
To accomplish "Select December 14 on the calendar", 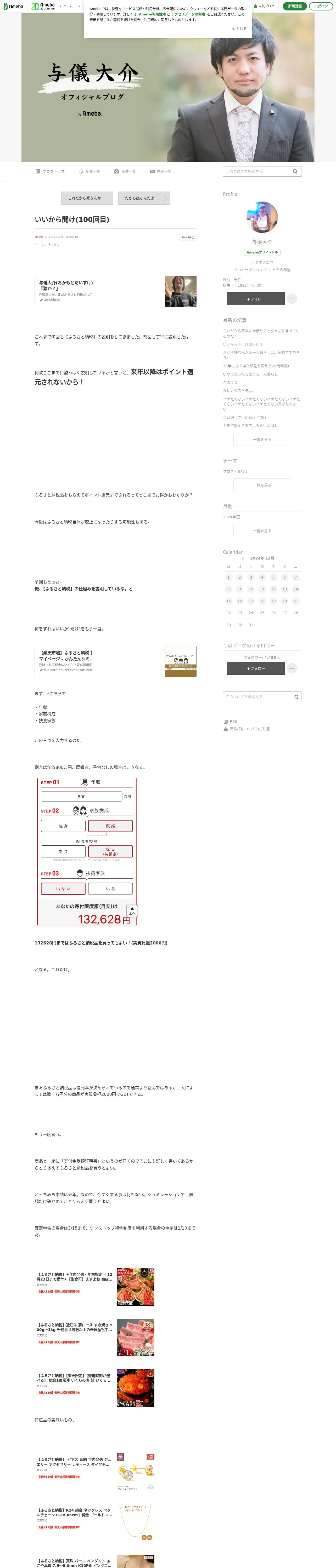I will [x=296, y=589].
